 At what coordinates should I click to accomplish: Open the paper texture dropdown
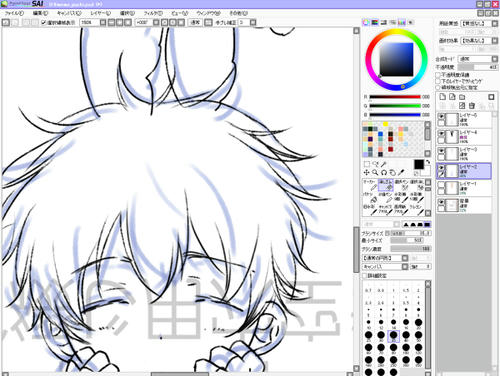click(478, 23)
